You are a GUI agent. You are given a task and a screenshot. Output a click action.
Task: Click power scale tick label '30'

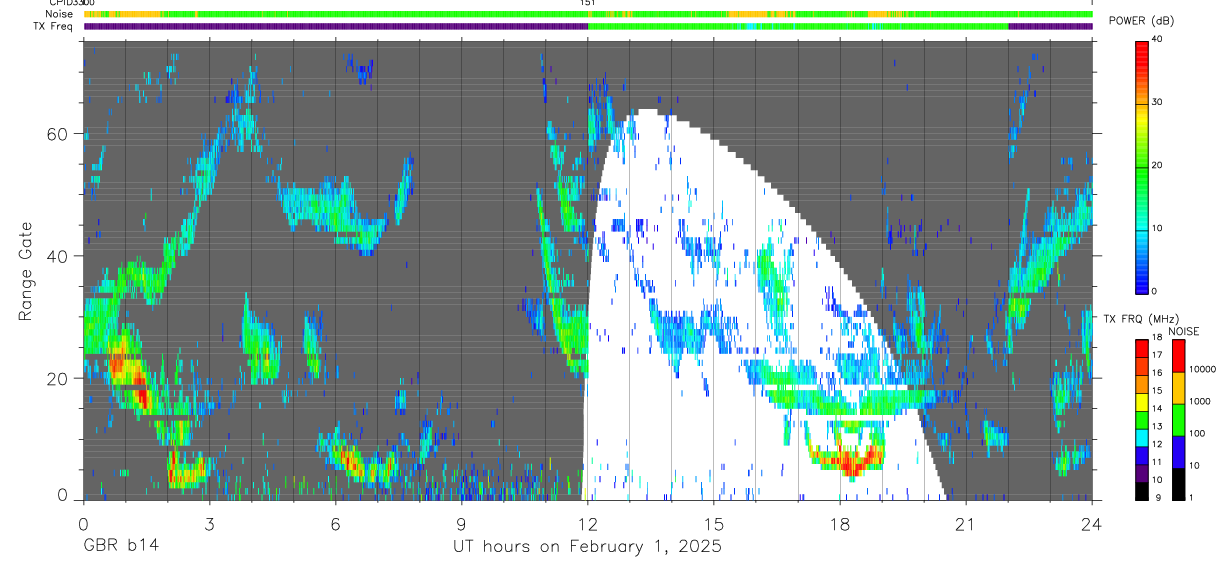click(1159, 102)
